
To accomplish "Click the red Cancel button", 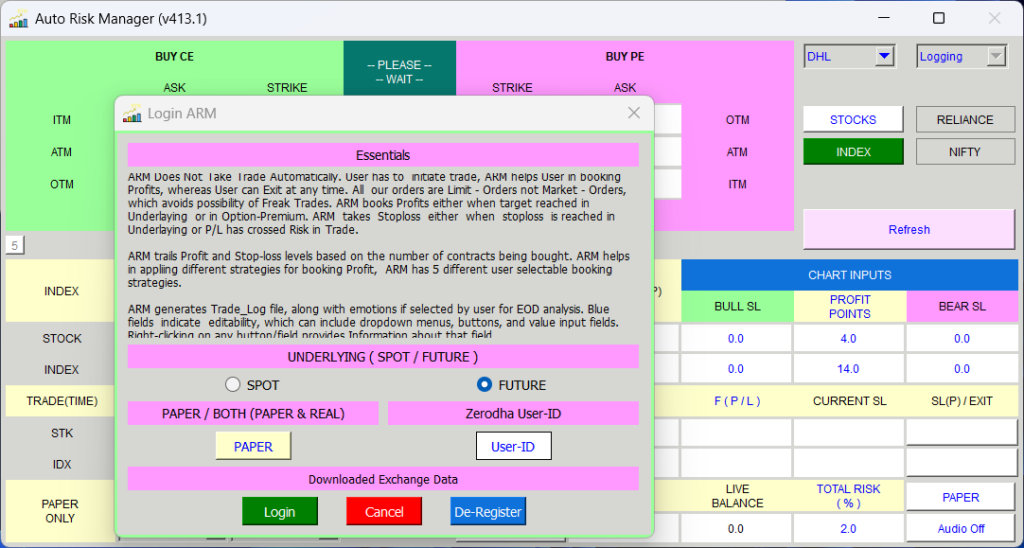I will click(x=384, y=511).
